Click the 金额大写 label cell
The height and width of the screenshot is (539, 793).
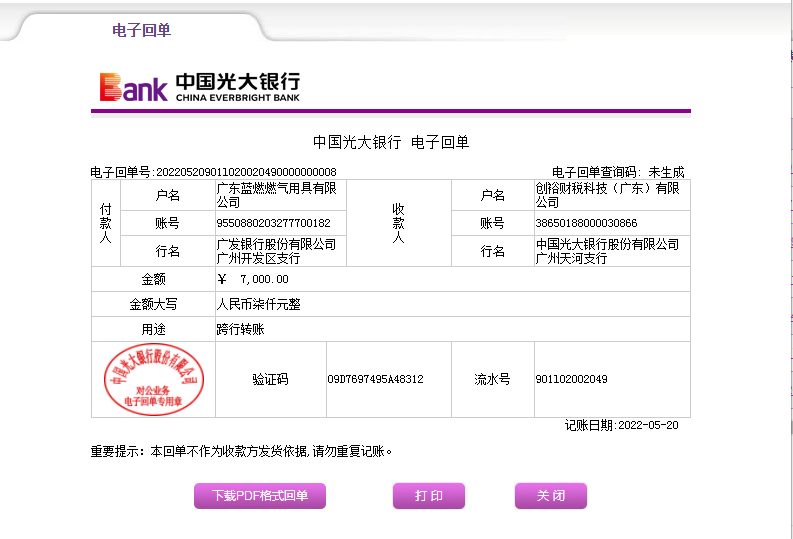(153, 304)
